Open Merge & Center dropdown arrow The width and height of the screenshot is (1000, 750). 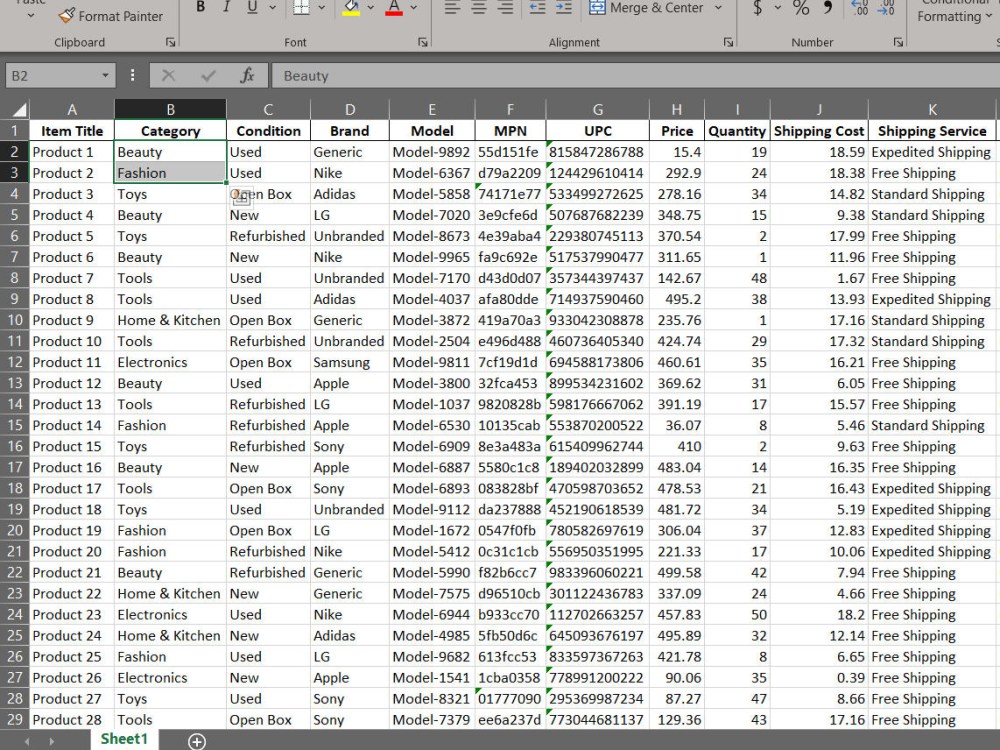point(719,8)
